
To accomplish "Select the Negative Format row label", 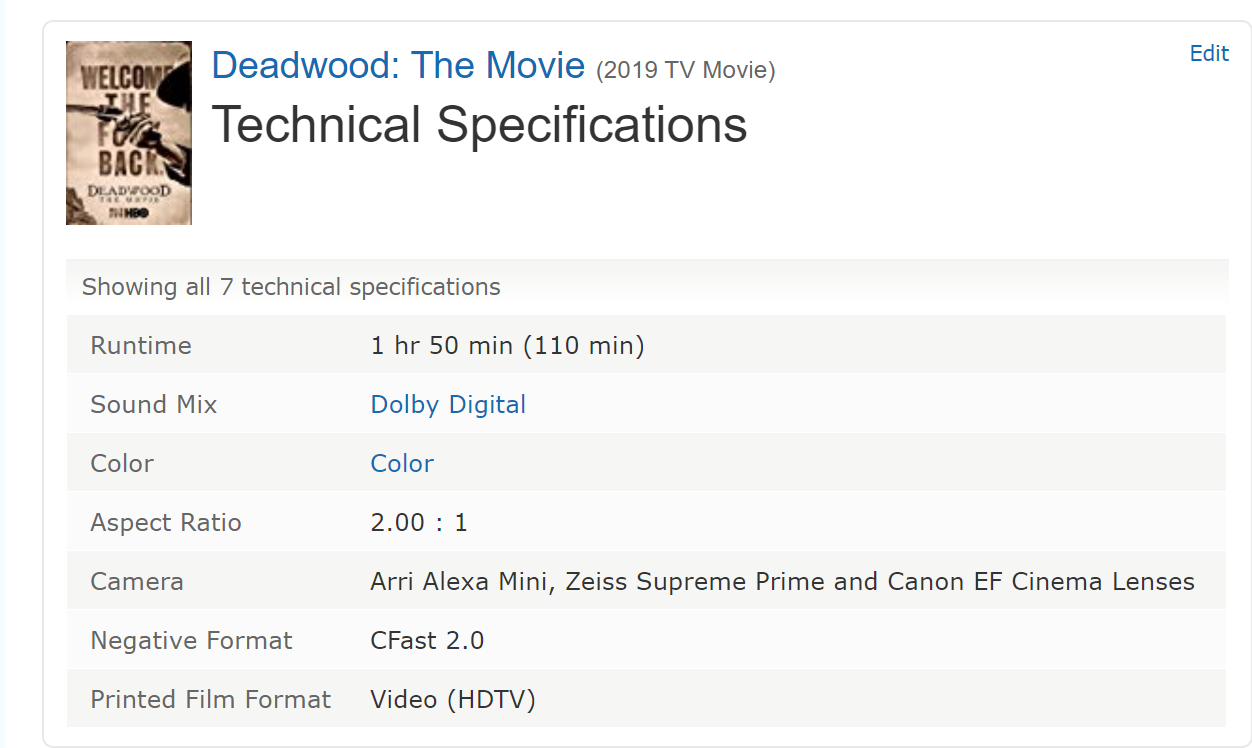I will (191, 640).
